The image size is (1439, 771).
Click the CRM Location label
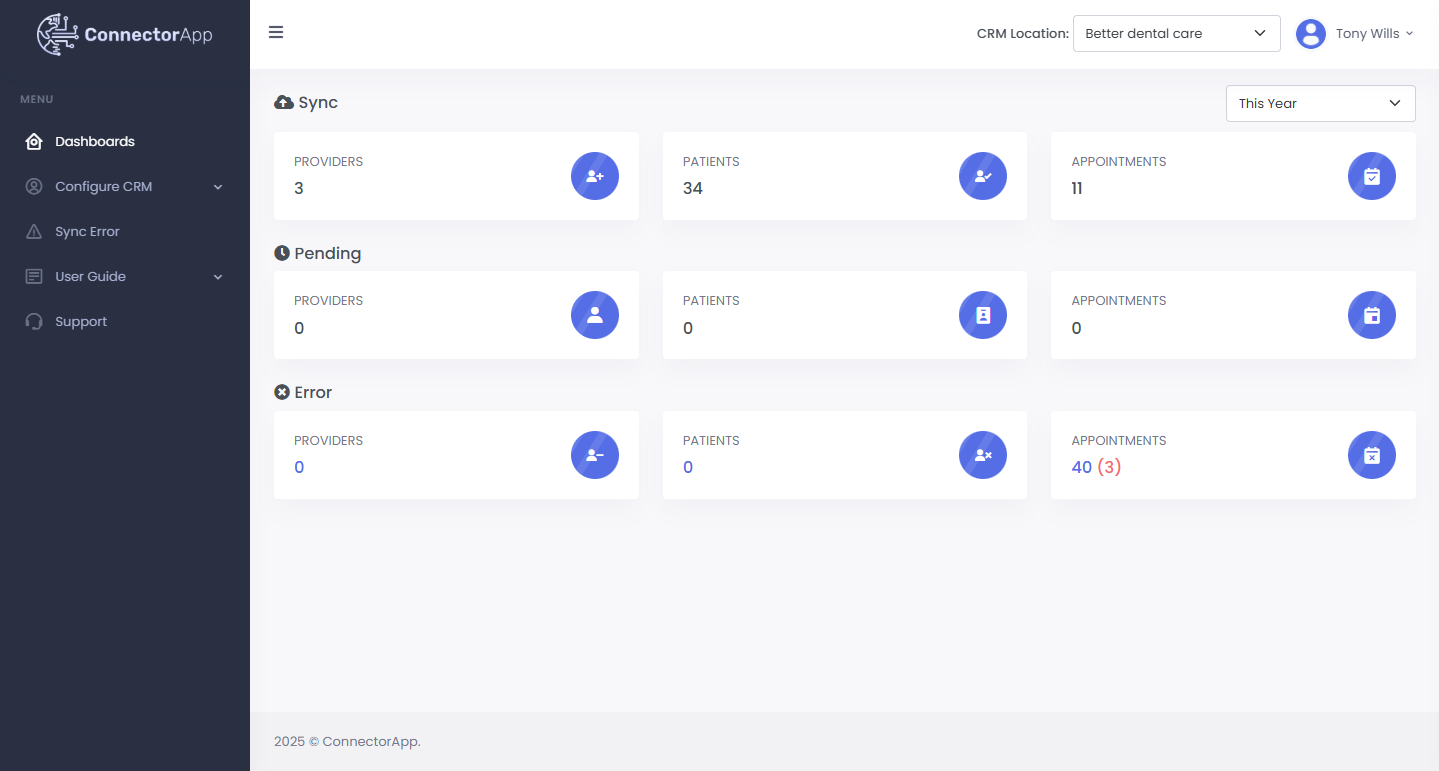(x=1022, y=33)
